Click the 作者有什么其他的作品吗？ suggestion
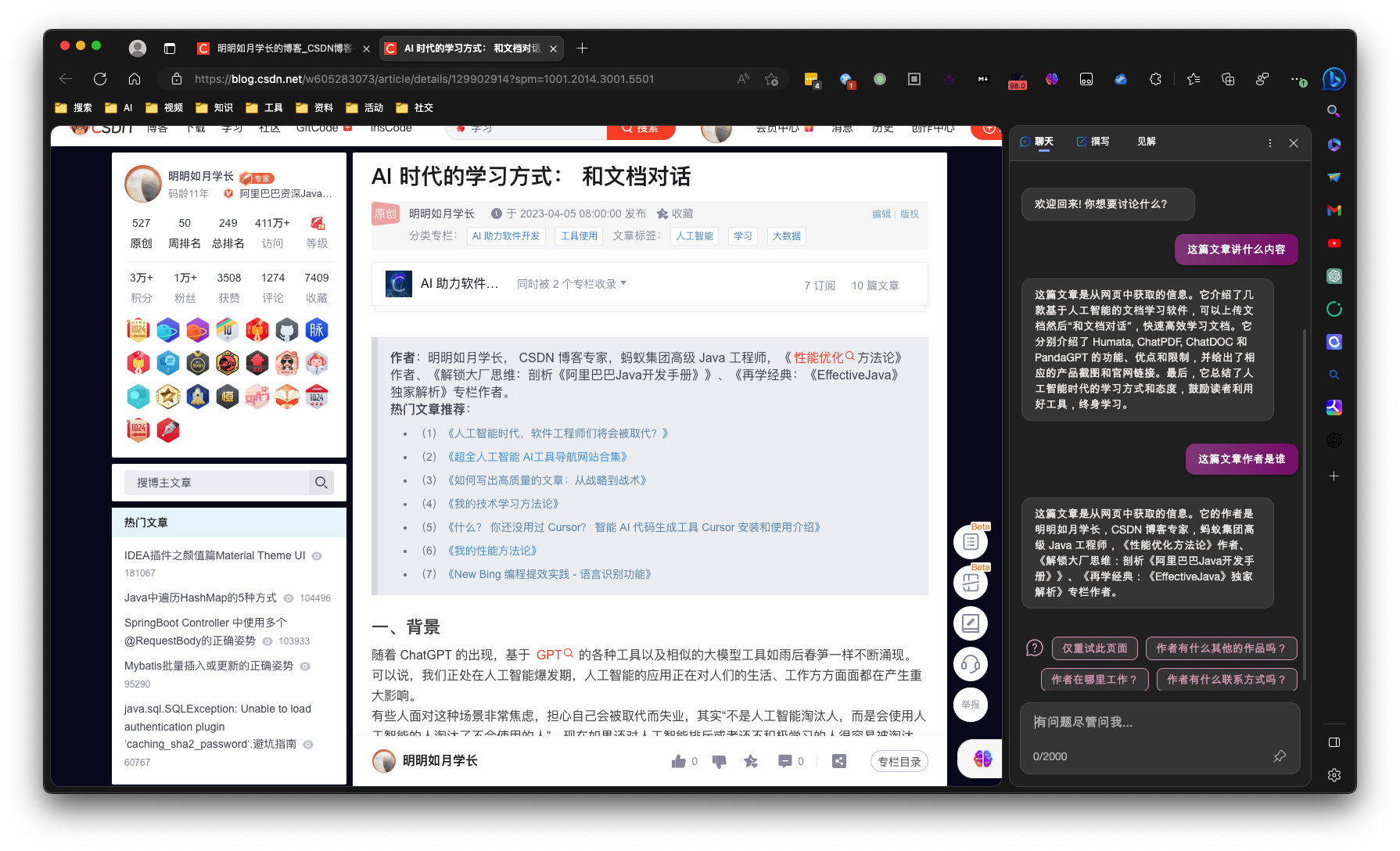 (x=1221, y=648)
